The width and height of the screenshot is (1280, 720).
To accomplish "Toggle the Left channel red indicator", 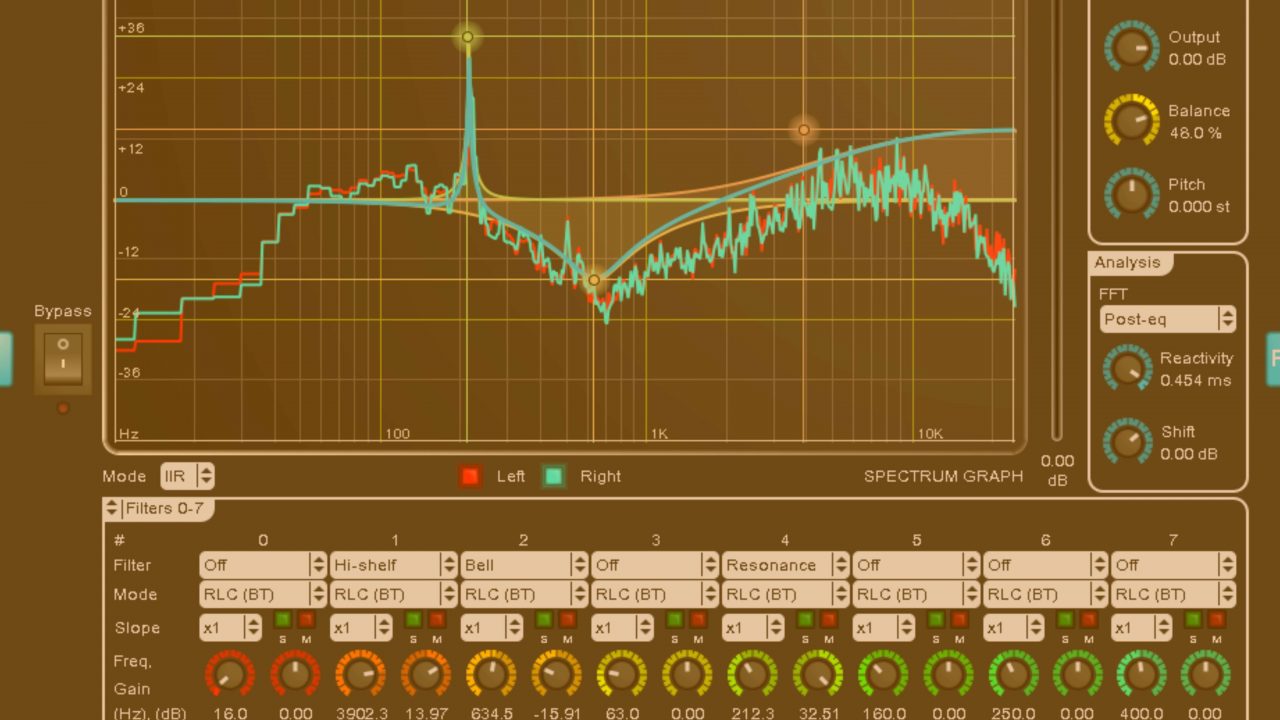I will 470,476.
